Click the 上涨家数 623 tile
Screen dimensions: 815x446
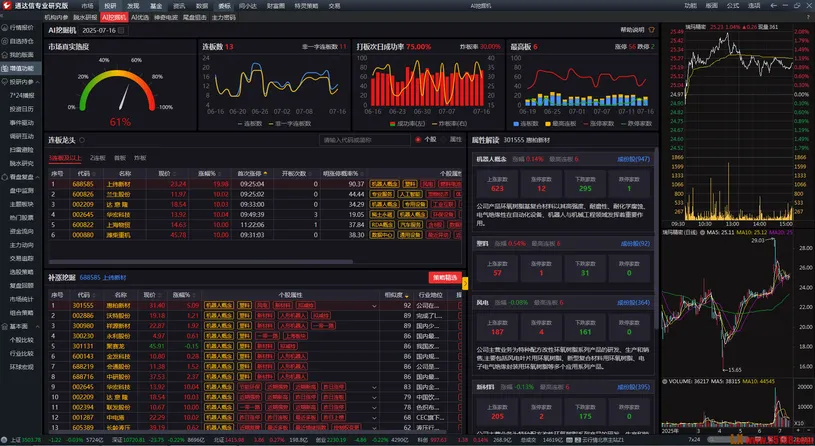point(497,184)
